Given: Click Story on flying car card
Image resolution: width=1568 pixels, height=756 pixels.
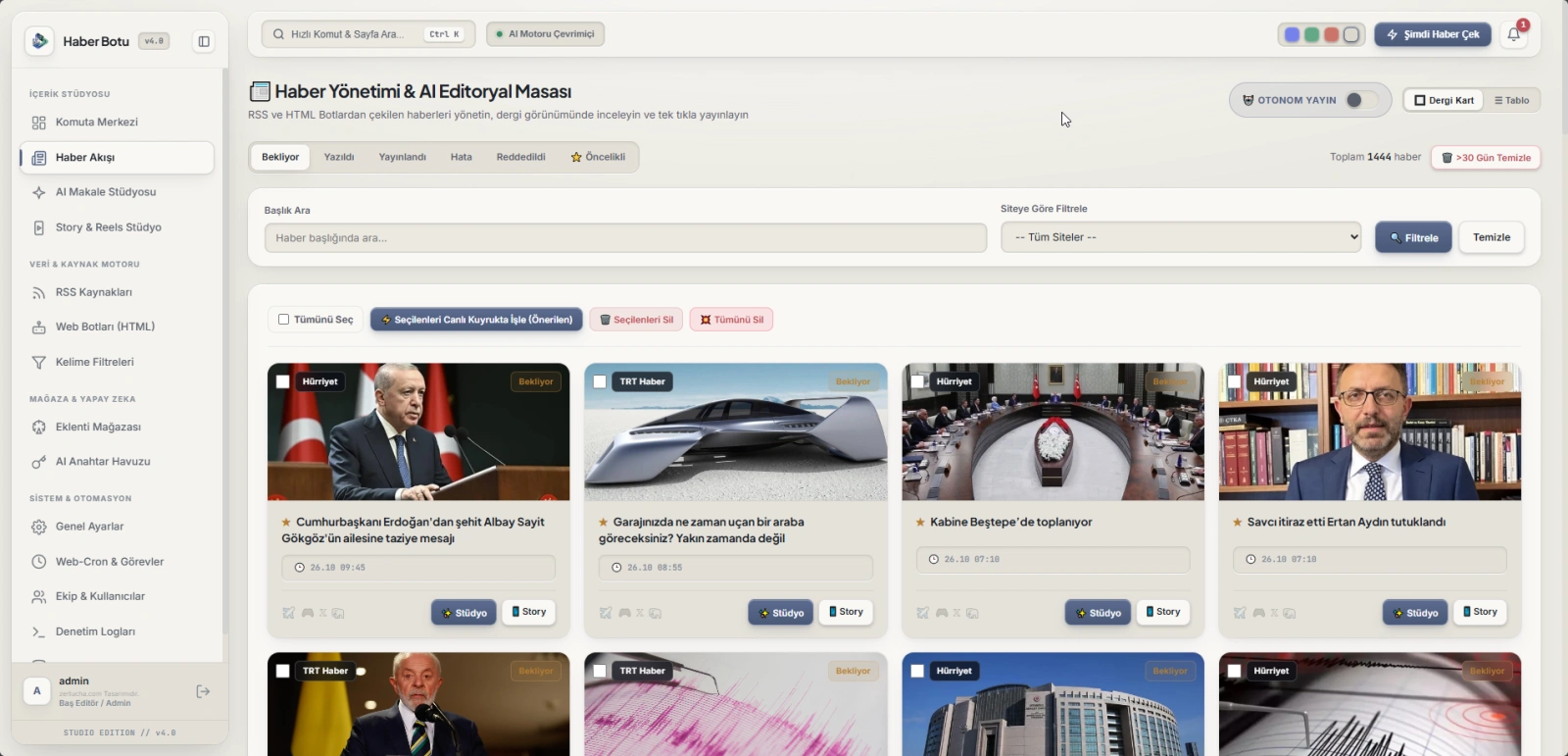Looking at the screenshot, I should point(846,612).
